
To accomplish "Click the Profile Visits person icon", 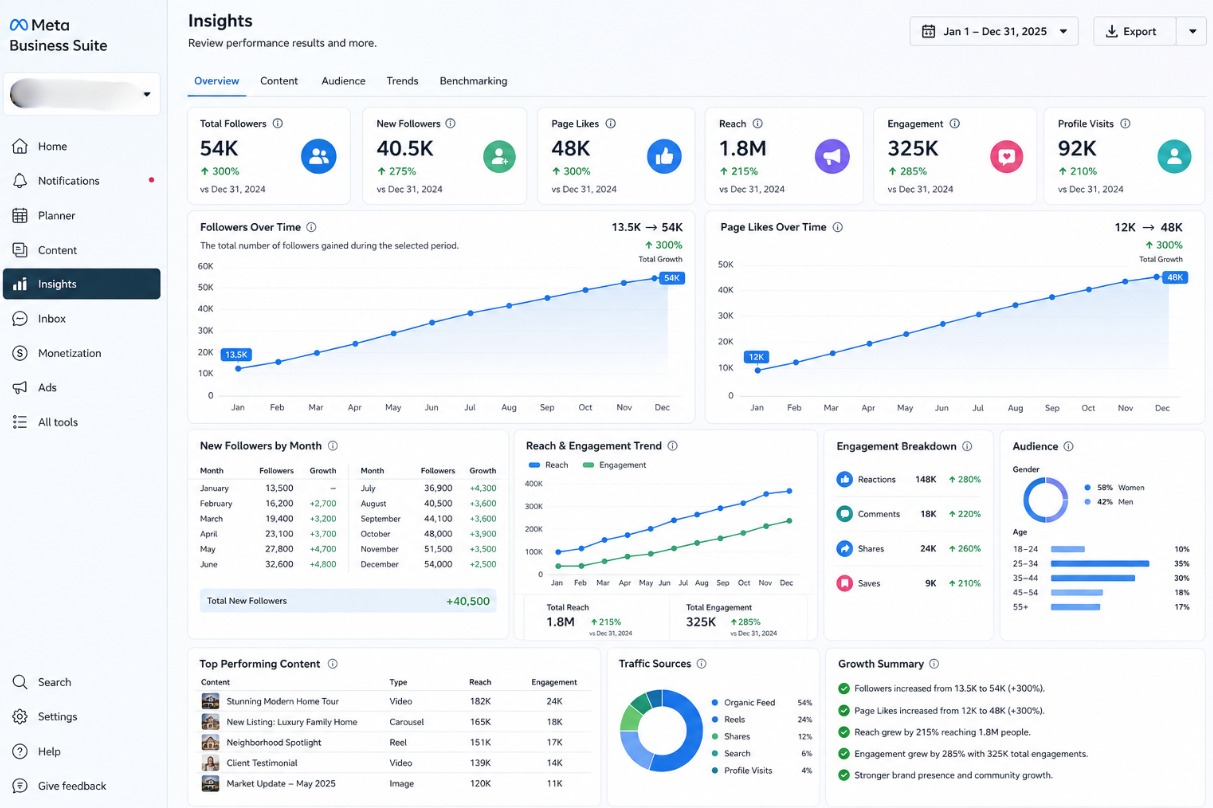I will click(1174, 156).
